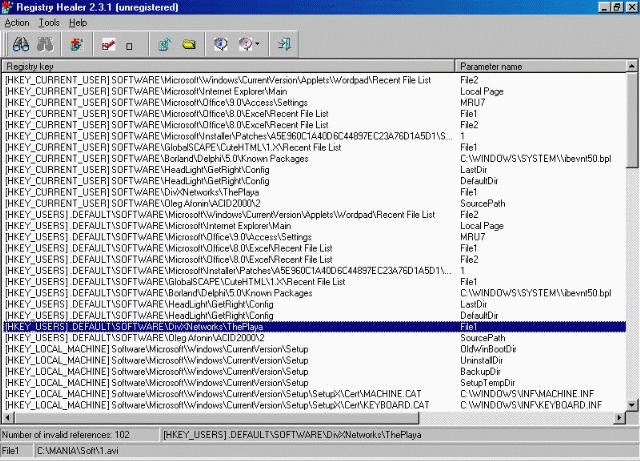Click status bar registry key DivXNetworks\ThePlaya
Viewport: 640px width, 461px height.
click(292, 435)
